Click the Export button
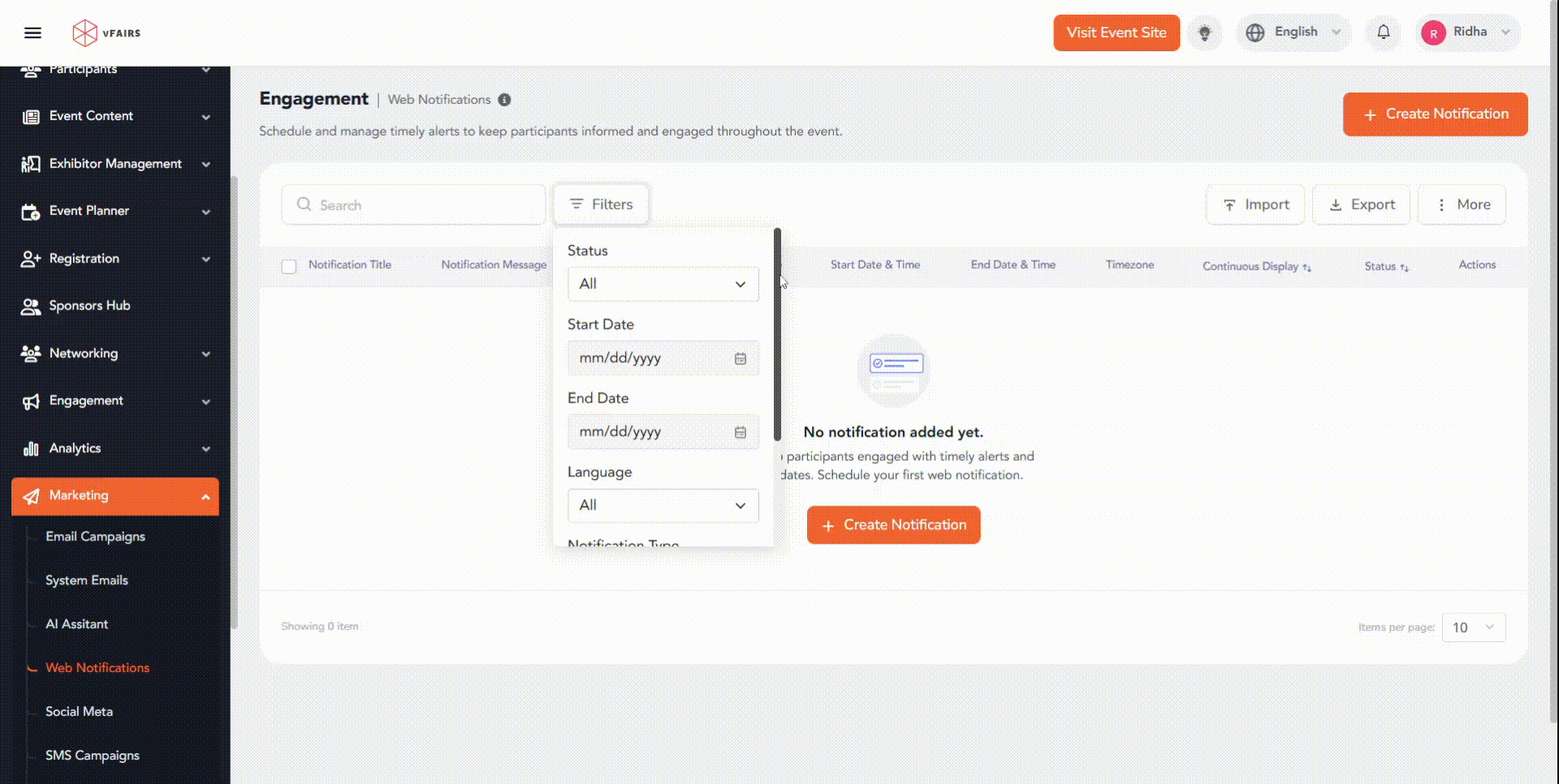Screen dimensions: 1559x784 tap(1361, 205)
